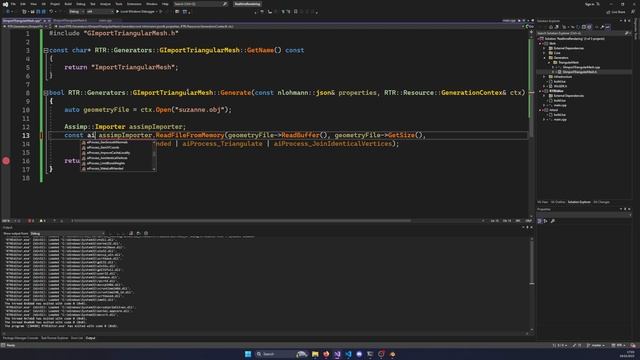
Task: Switch to the GImportTriangularMesh.h editor tab
Action: click(x=70, y=20)
